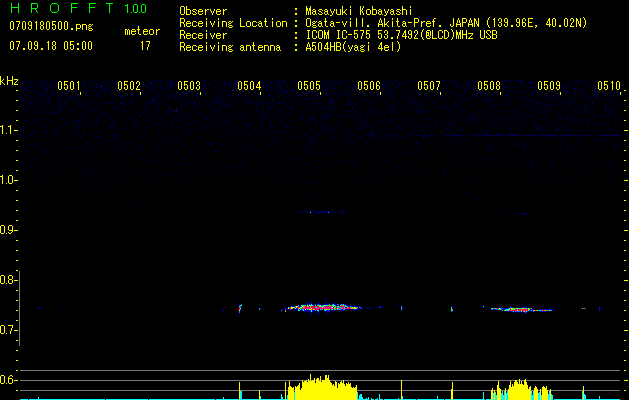This screenshot has width=629, height=400.
Task: Click the meteor echo near 0508
Action: click(521, 309)
